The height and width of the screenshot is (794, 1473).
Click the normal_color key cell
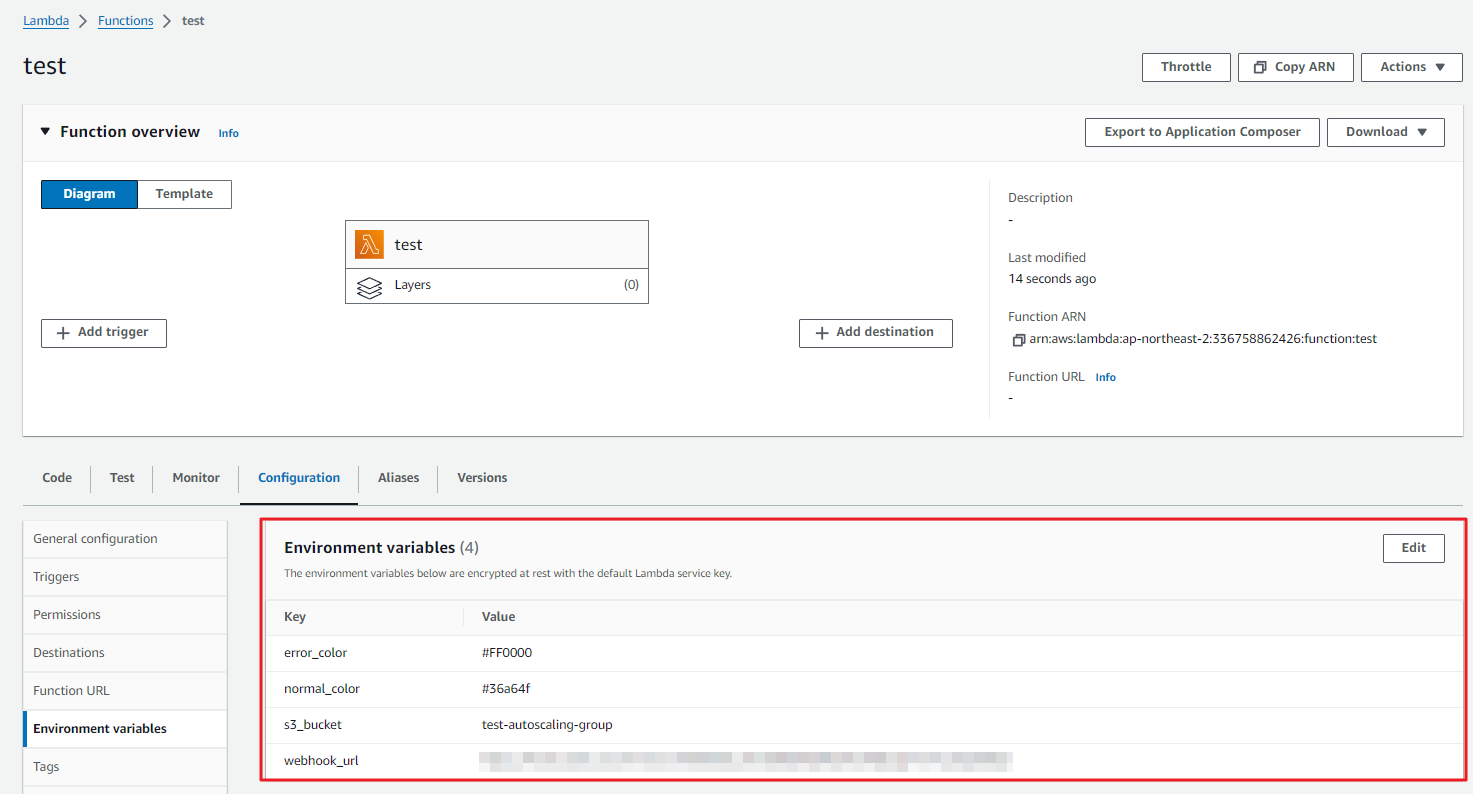coord(322,689)
